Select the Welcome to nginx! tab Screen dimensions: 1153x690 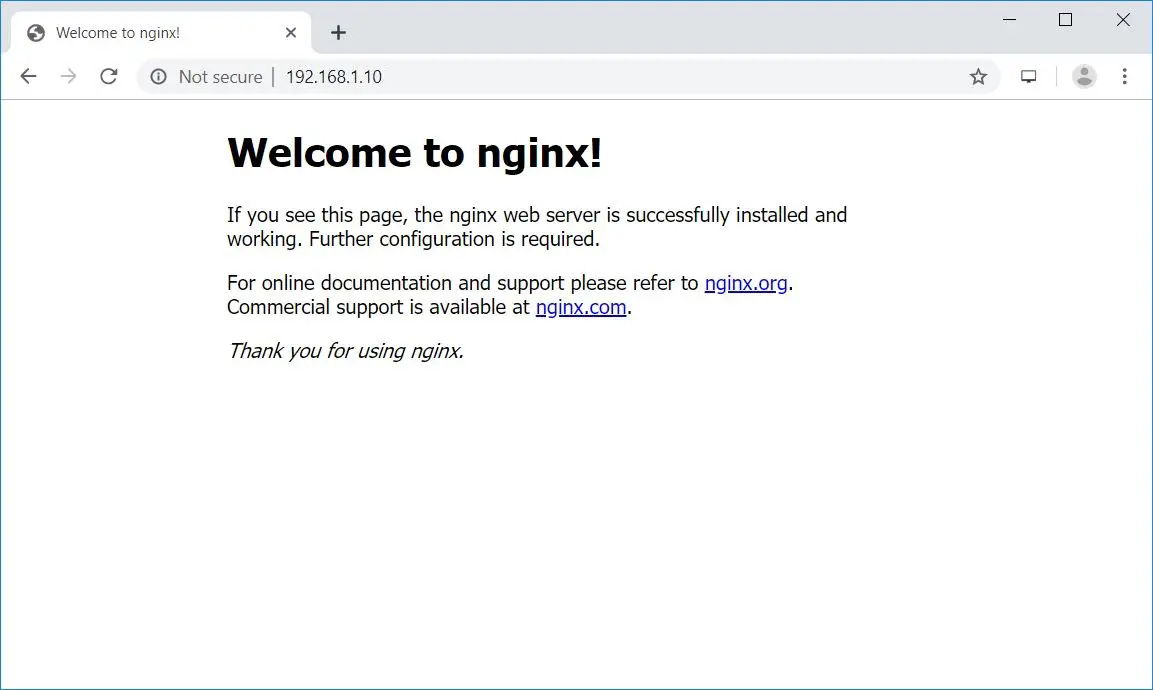tap(161, 32)
